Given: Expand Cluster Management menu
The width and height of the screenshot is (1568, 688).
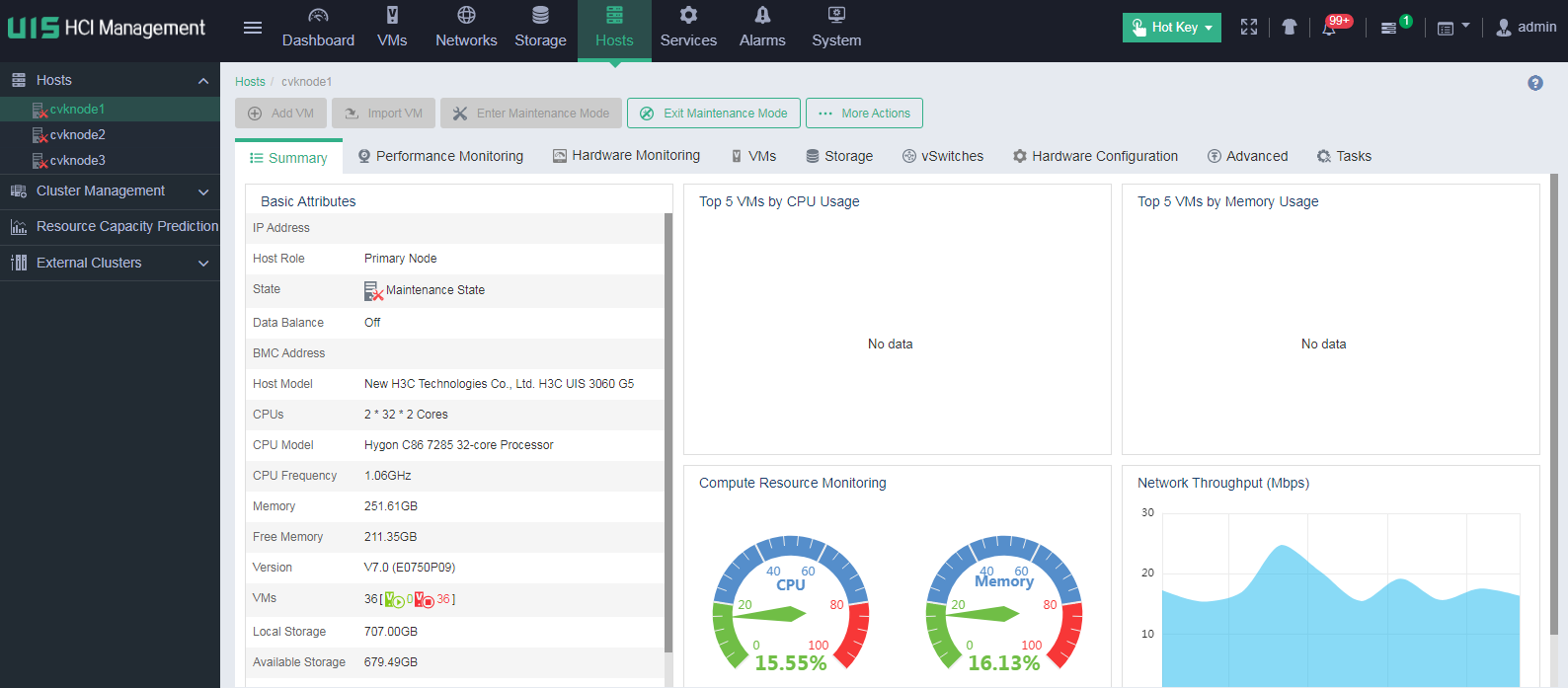Looking at the screenshot, I should tap(110, 191).
